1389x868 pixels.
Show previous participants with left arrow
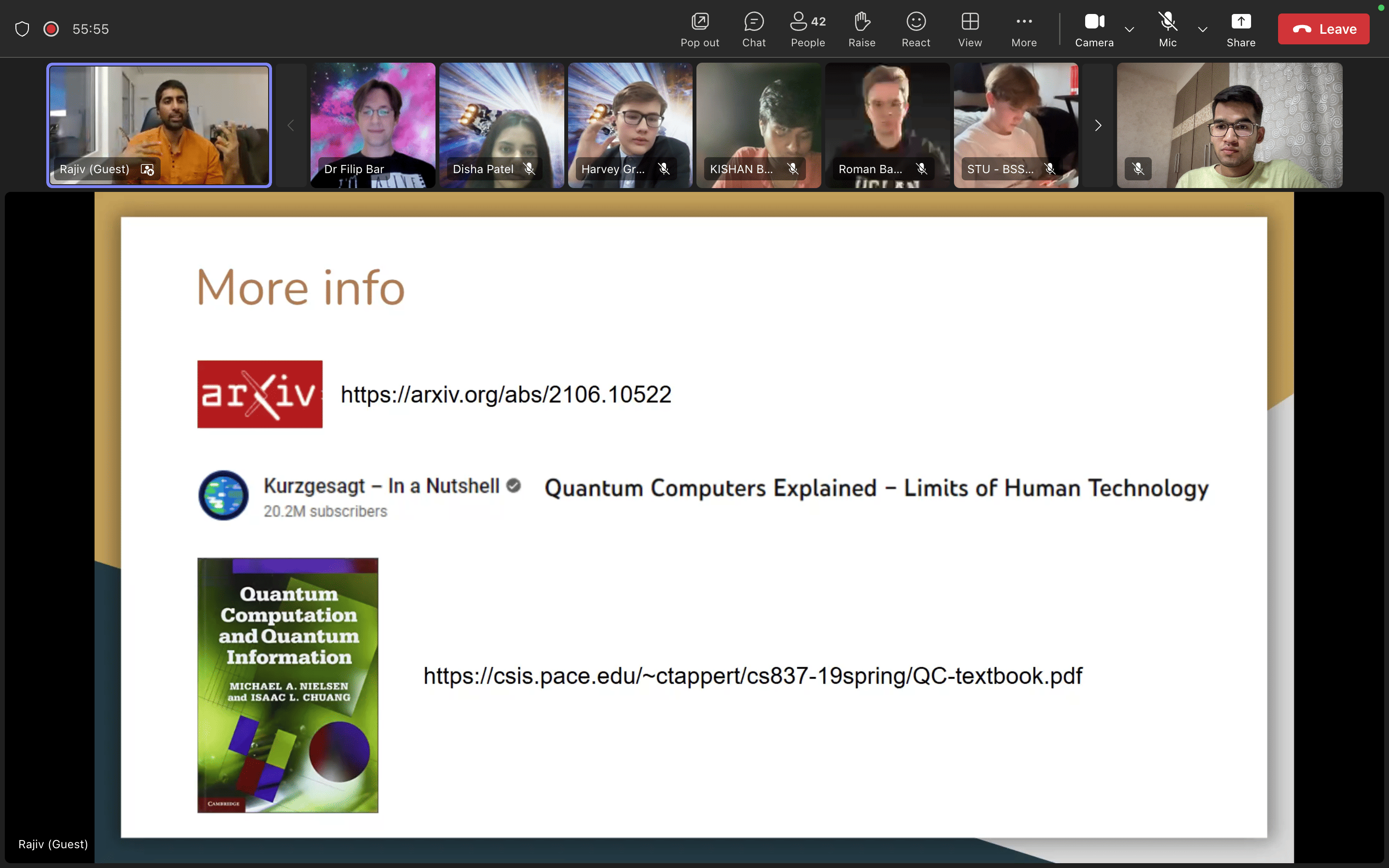pos(291,125)
